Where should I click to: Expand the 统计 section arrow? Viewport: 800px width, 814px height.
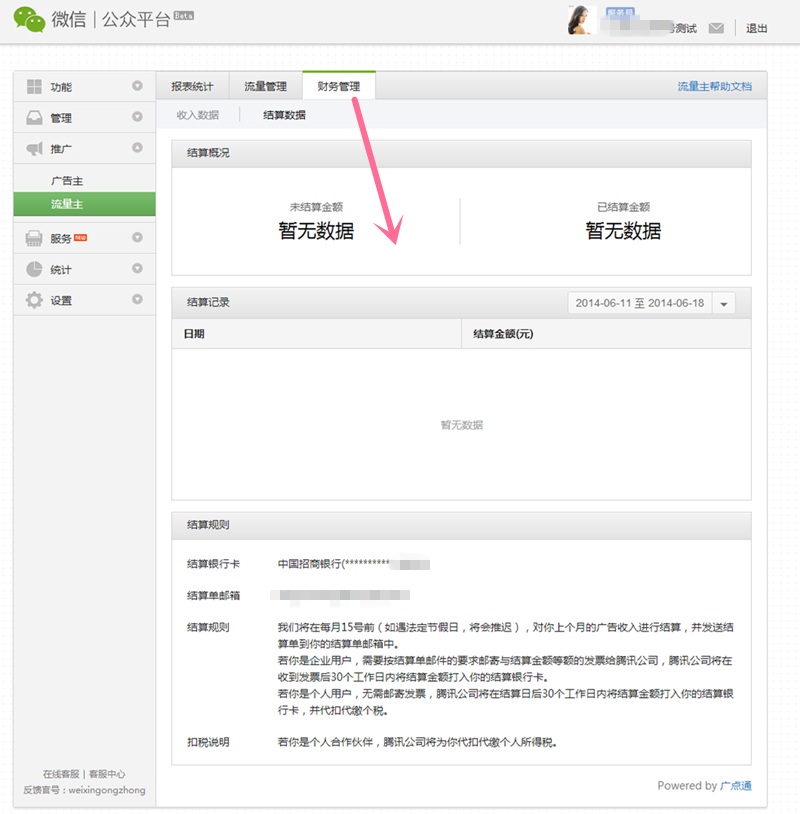pyautogui.click(x=137, y=269)
